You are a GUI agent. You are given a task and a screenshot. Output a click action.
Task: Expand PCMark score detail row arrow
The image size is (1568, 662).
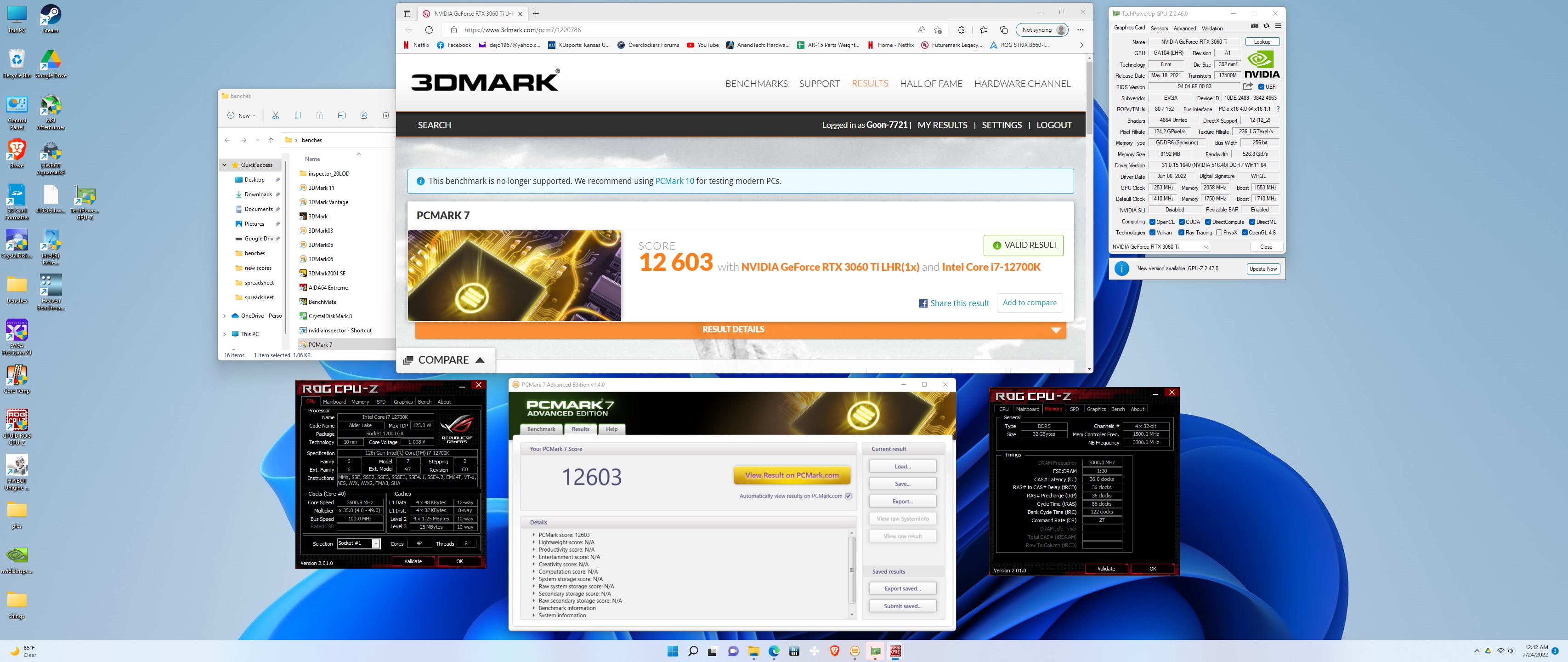coord(534,535)
